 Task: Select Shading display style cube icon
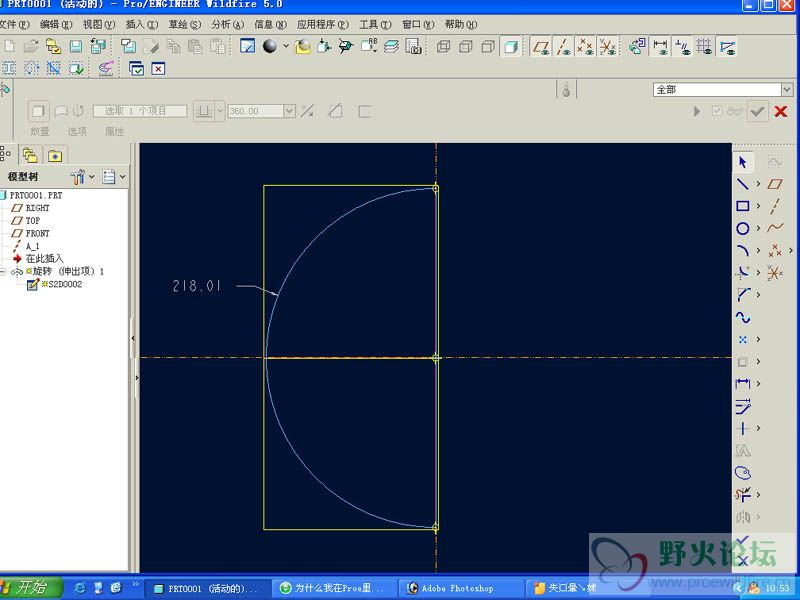(x=510, y=47)
